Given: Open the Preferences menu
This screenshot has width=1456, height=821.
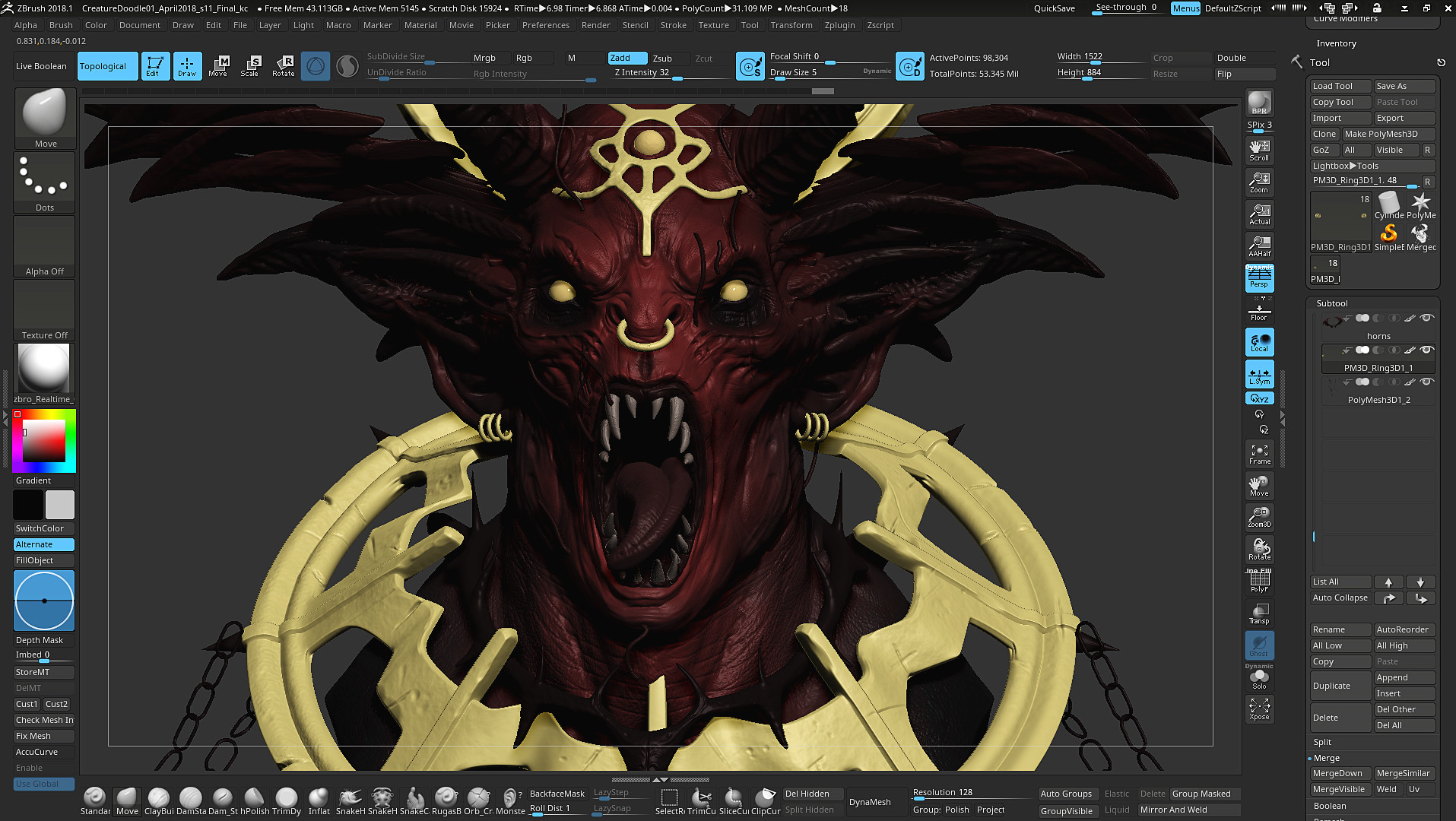Looking at the screenshot, I should tap(545, 25).
